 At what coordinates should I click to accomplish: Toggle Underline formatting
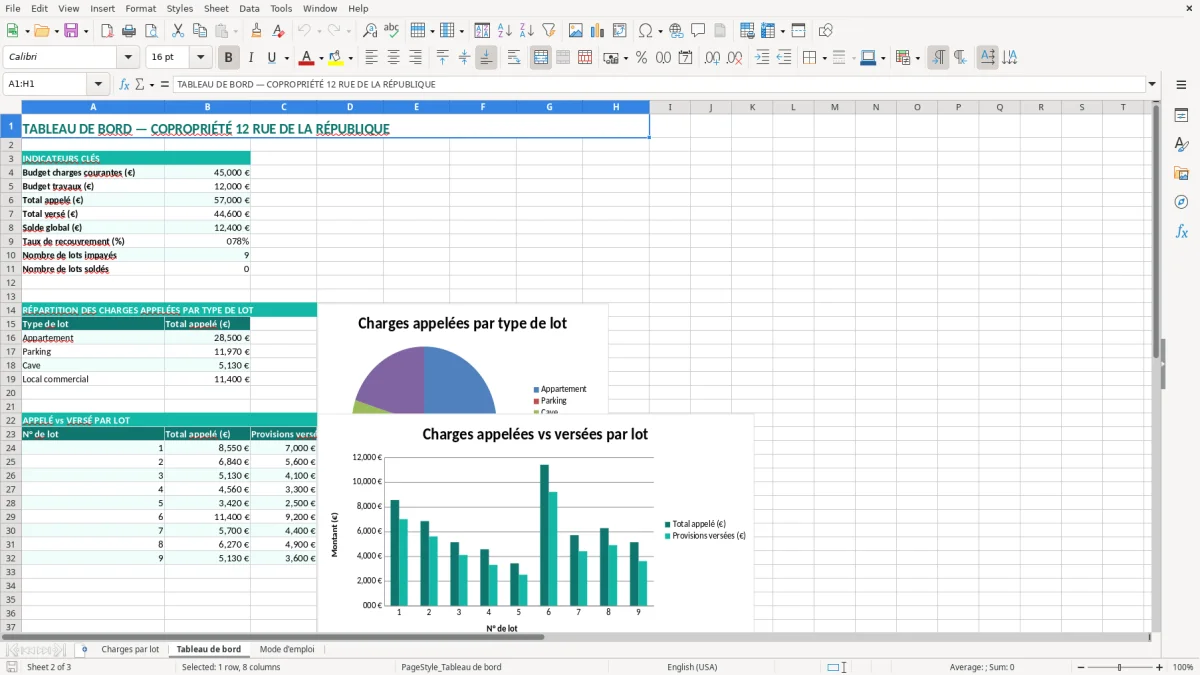(273, 58)
